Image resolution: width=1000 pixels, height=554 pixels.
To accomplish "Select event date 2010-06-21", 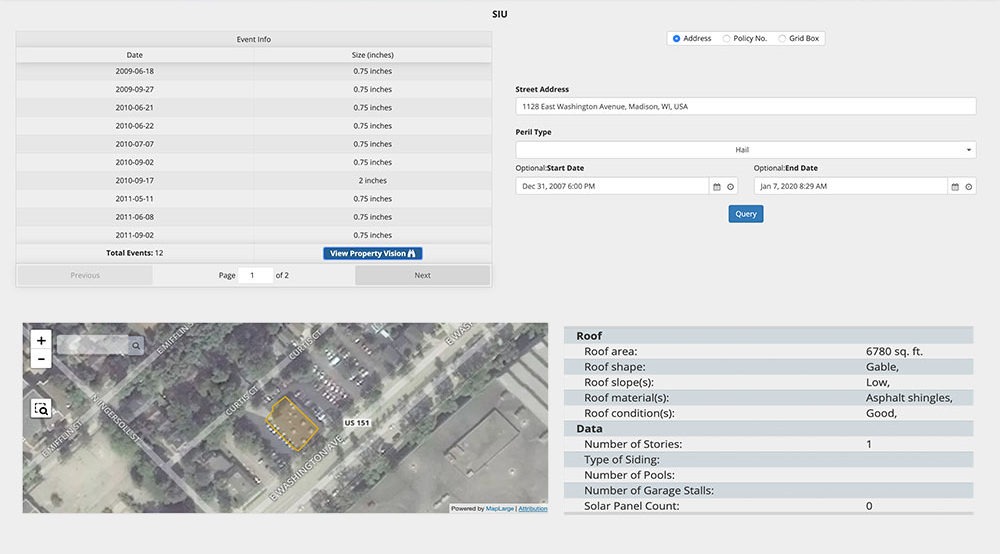I will 135,108.
